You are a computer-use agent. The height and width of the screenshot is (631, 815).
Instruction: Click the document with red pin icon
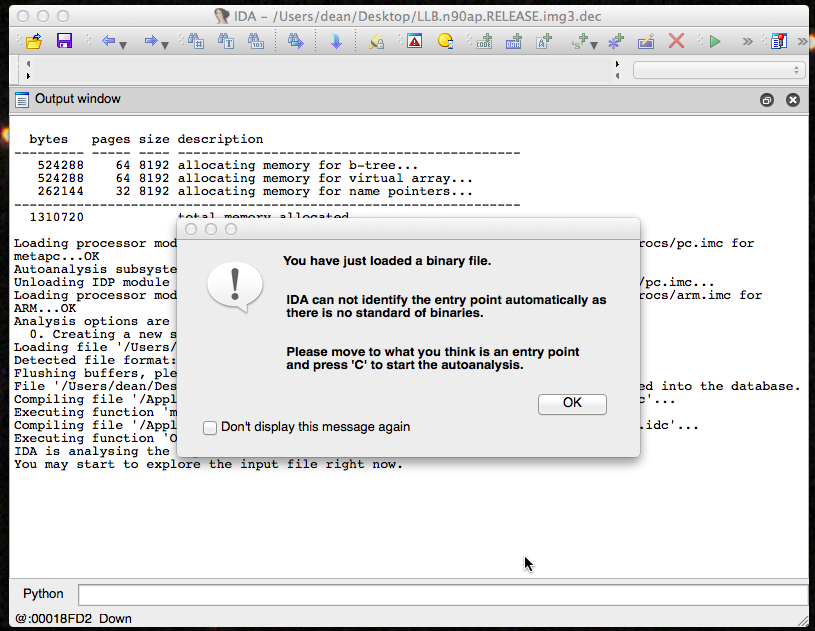(x=779, y=41)
